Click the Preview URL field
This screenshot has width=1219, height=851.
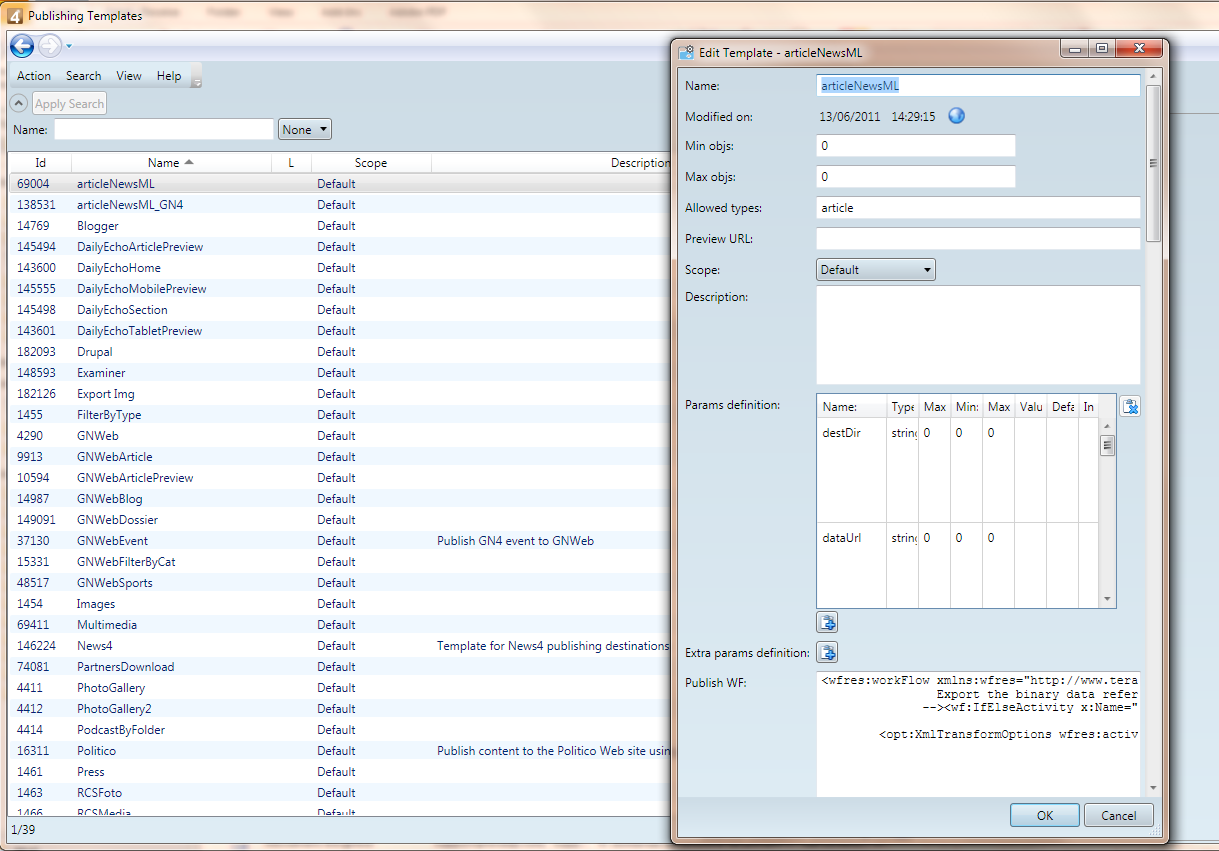(978, 239)
